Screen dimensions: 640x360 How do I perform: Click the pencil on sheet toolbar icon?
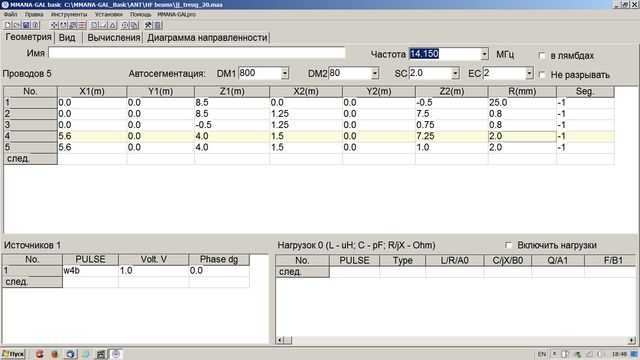(x=104, y=25)
